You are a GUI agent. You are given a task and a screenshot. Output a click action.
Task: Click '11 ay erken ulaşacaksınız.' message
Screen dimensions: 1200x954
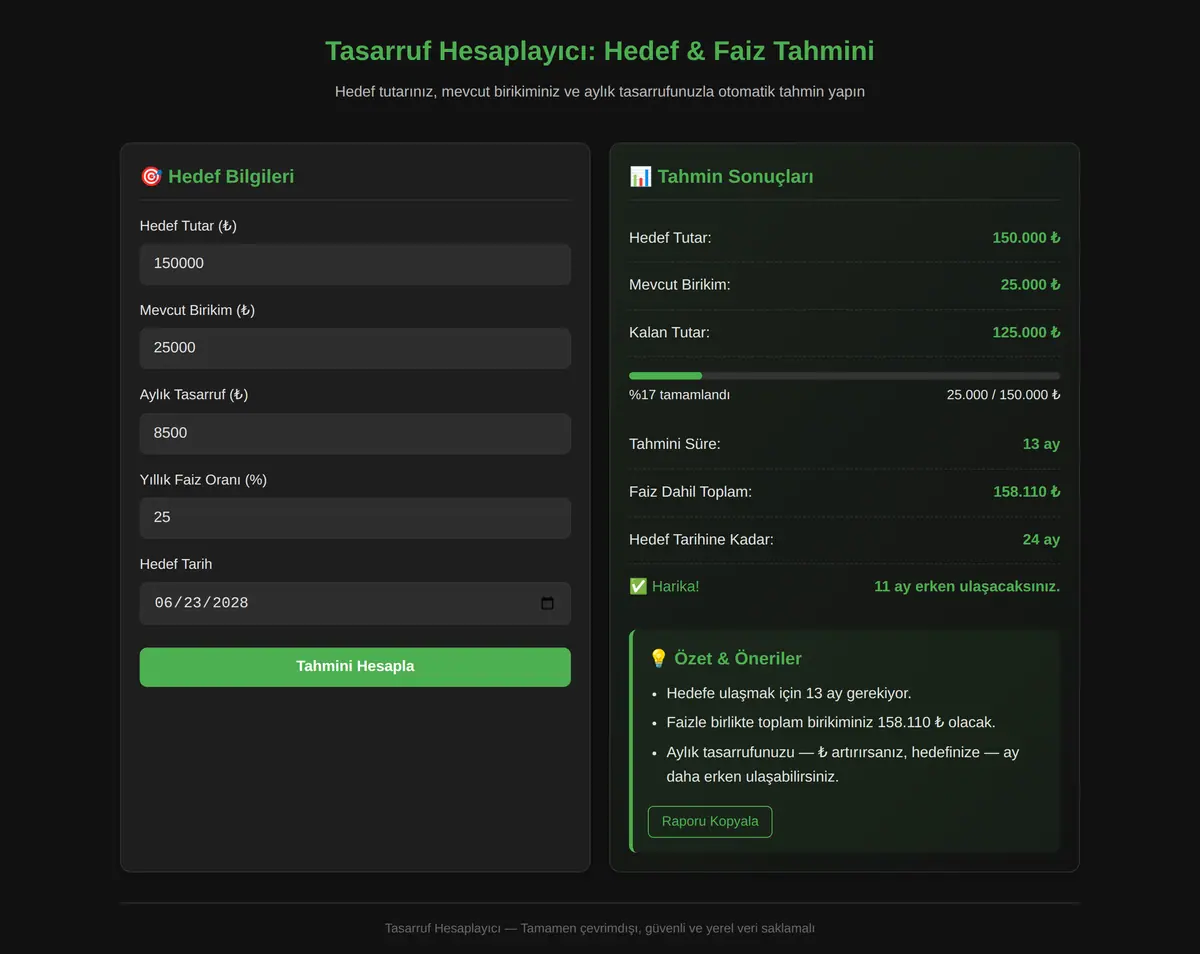coord(967,586)
